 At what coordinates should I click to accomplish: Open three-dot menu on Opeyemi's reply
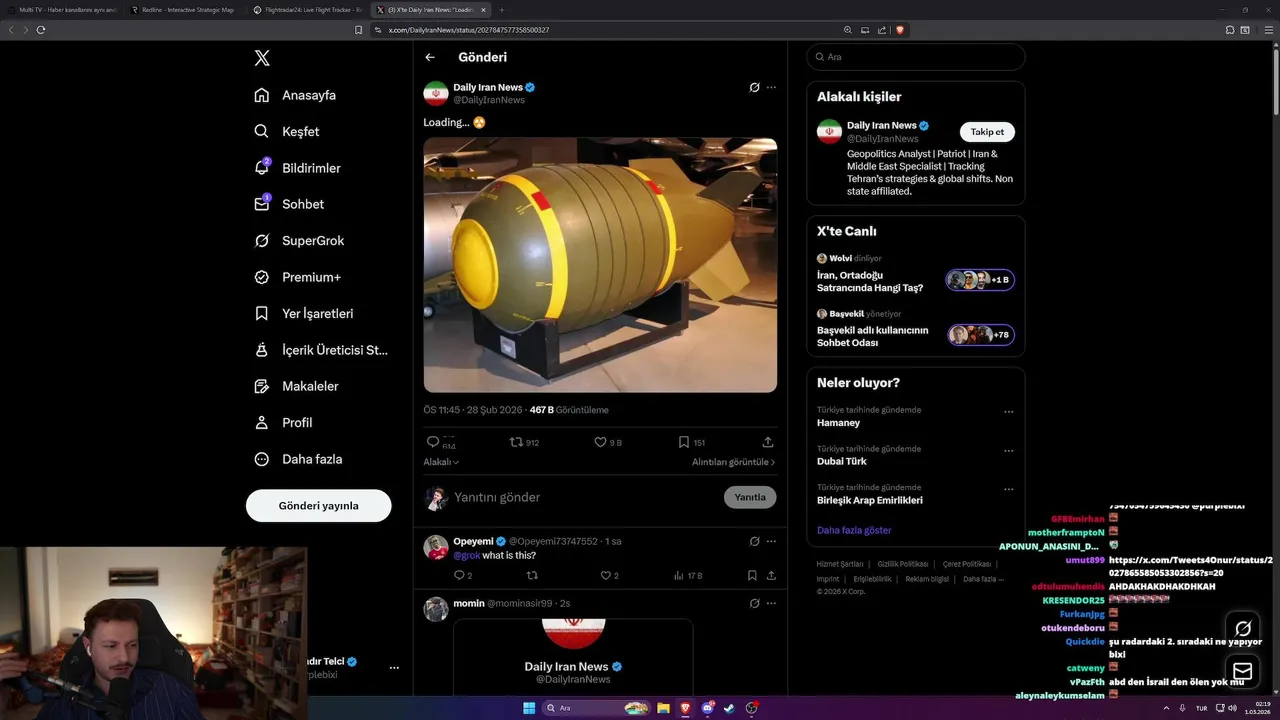click(x=771, y=541)
